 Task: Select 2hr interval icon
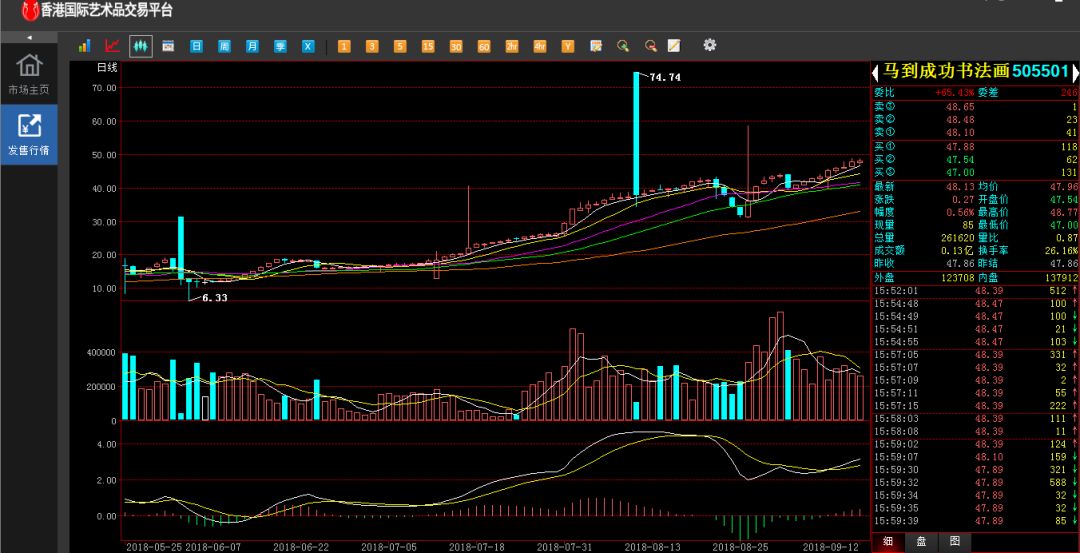(x=512, y=46)
